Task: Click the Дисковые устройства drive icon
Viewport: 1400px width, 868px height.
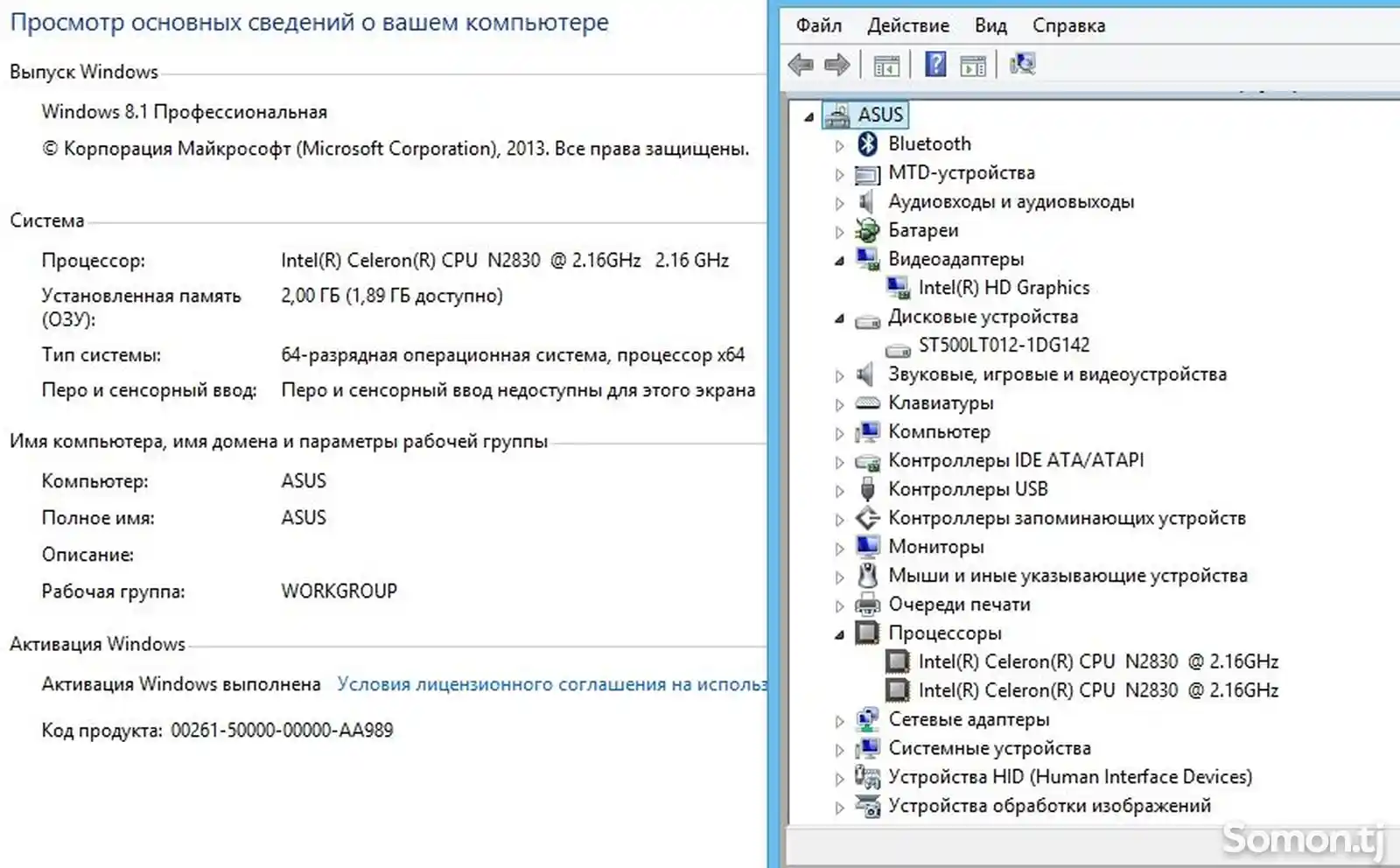Action: click(867, 319)
